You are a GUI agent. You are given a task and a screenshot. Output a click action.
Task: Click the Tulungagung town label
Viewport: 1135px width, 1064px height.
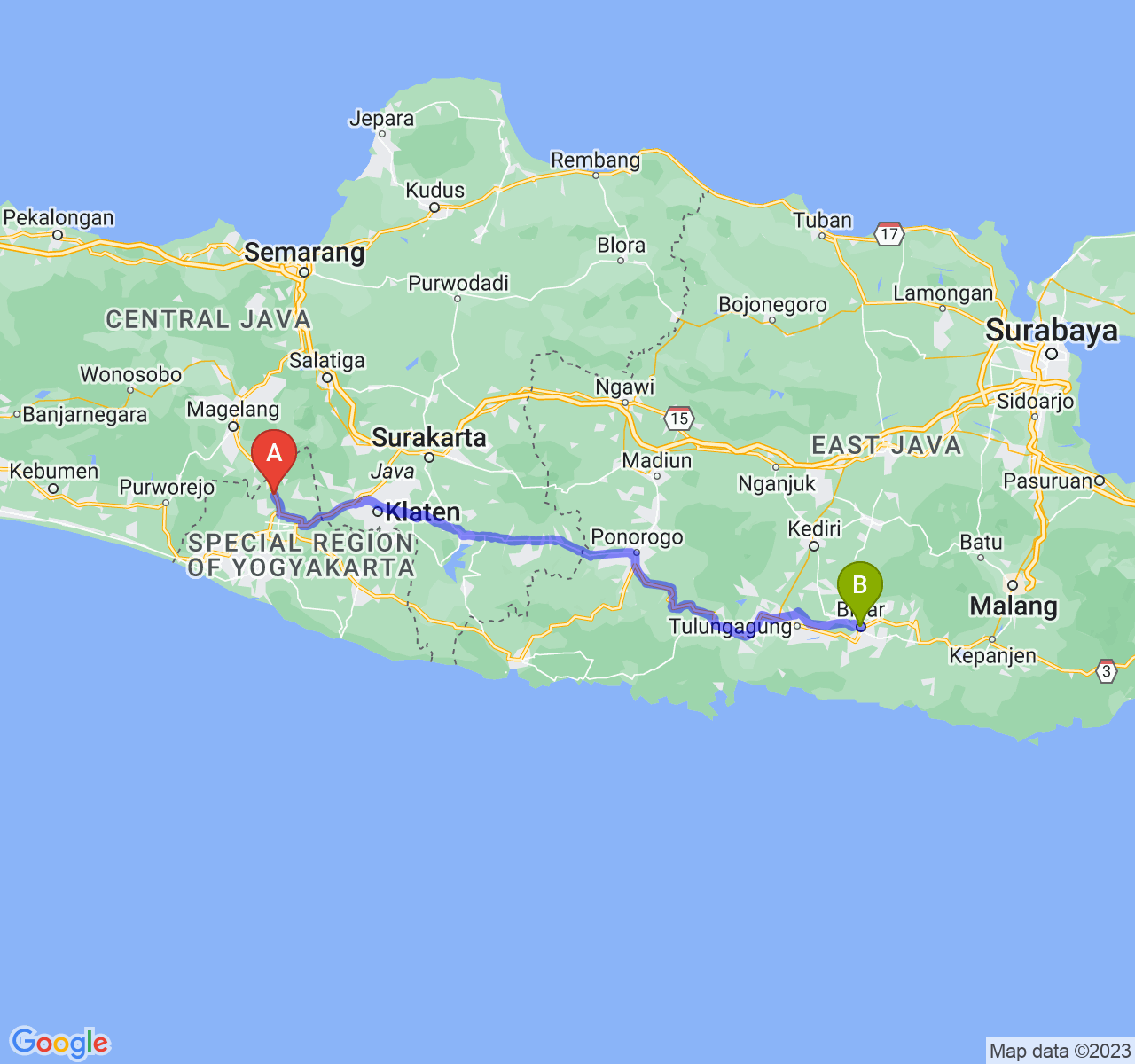click(730, 627)
